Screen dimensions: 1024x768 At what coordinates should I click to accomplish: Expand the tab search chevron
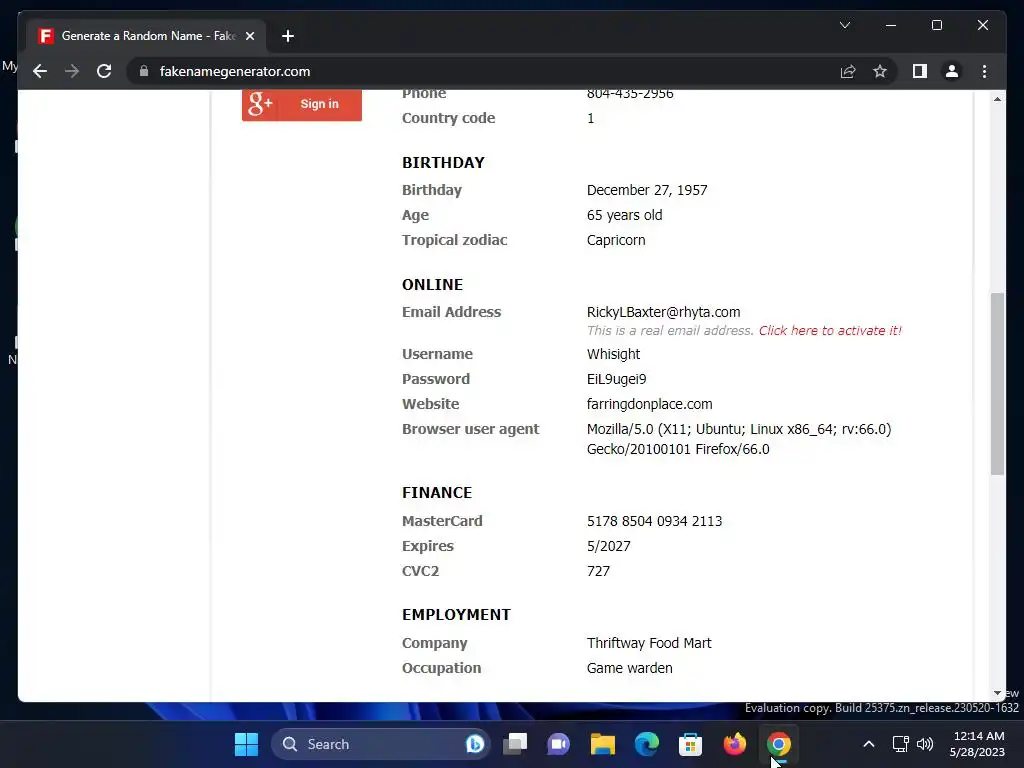[844, 25]
